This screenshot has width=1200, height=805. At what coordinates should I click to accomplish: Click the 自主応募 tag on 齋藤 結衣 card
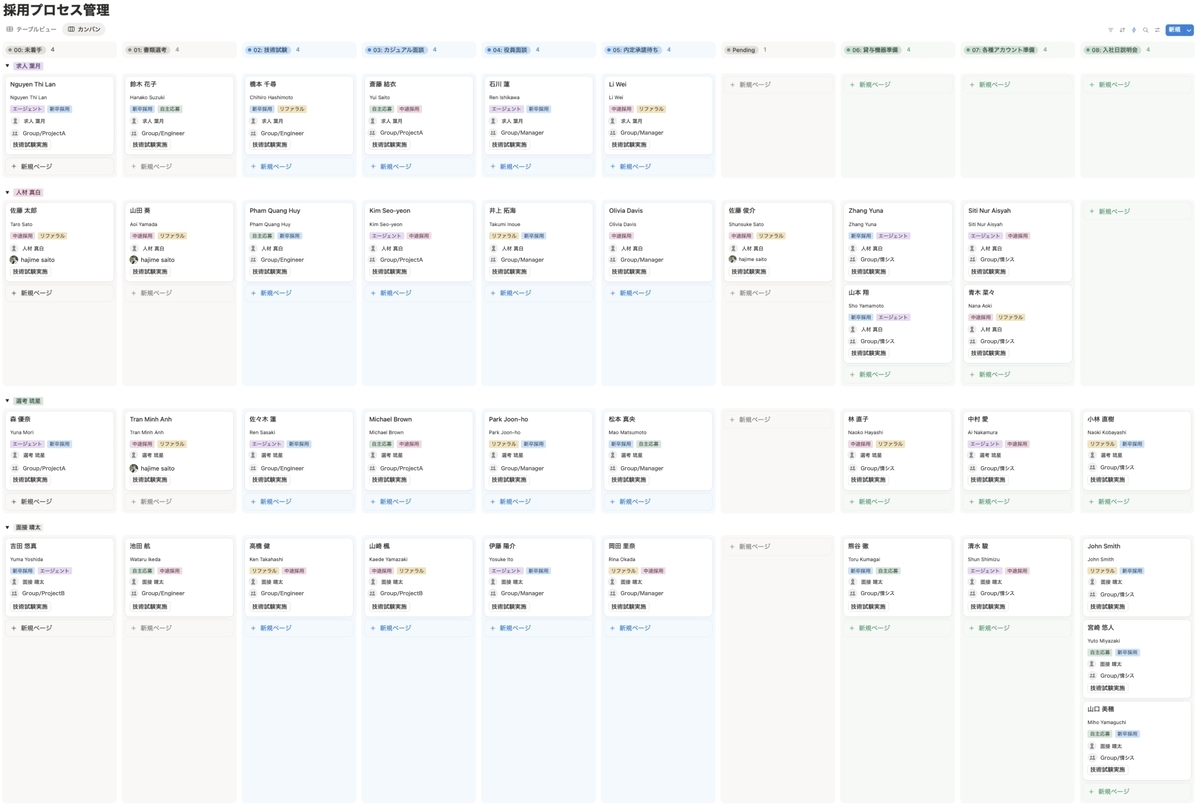(382, 109)
